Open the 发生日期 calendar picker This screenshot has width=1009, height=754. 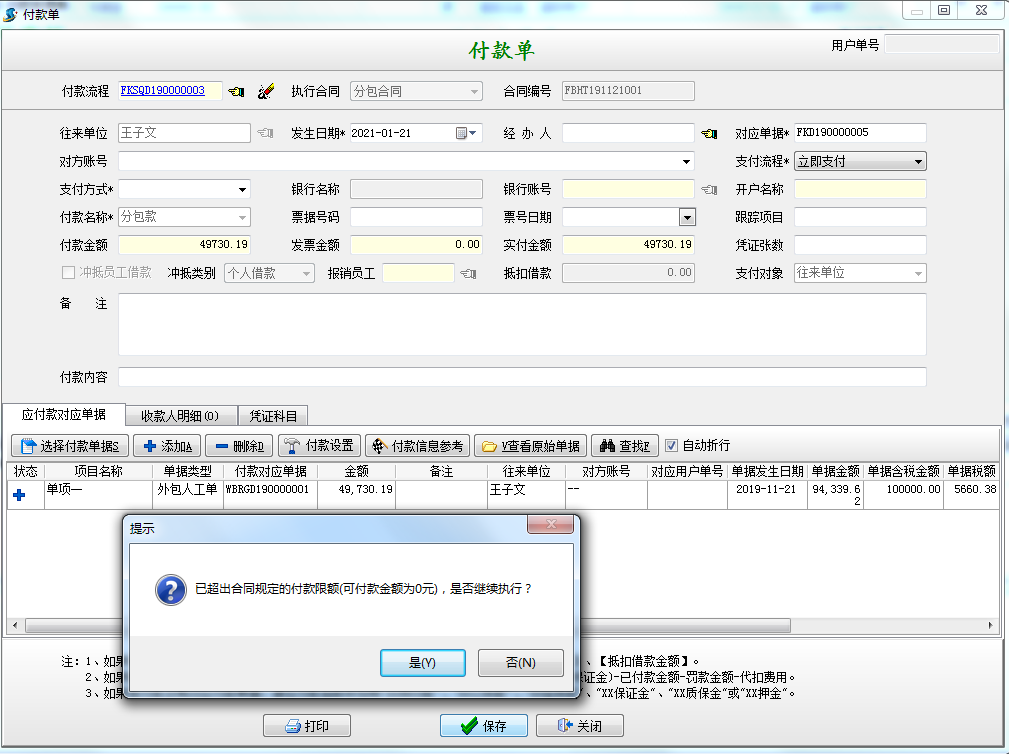tap(459, 131)
